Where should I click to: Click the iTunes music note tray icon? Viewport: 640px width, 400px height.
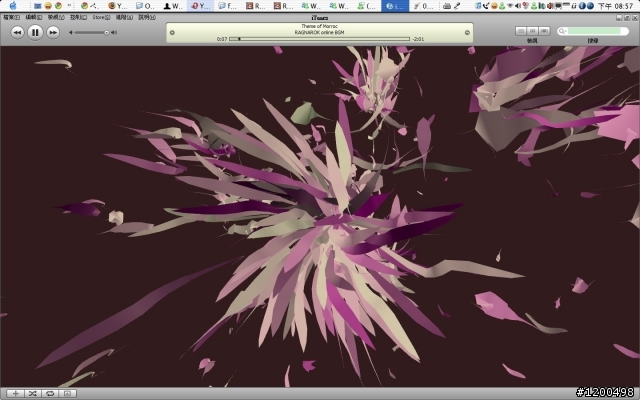(478, 6)
